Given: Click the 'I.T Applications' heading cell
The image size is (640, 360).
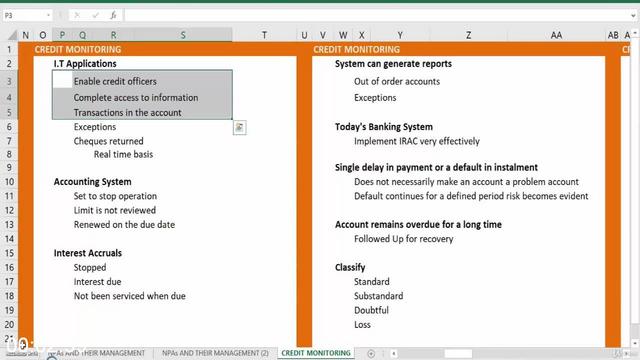Looking at the screenshot, I should [85, 64].
